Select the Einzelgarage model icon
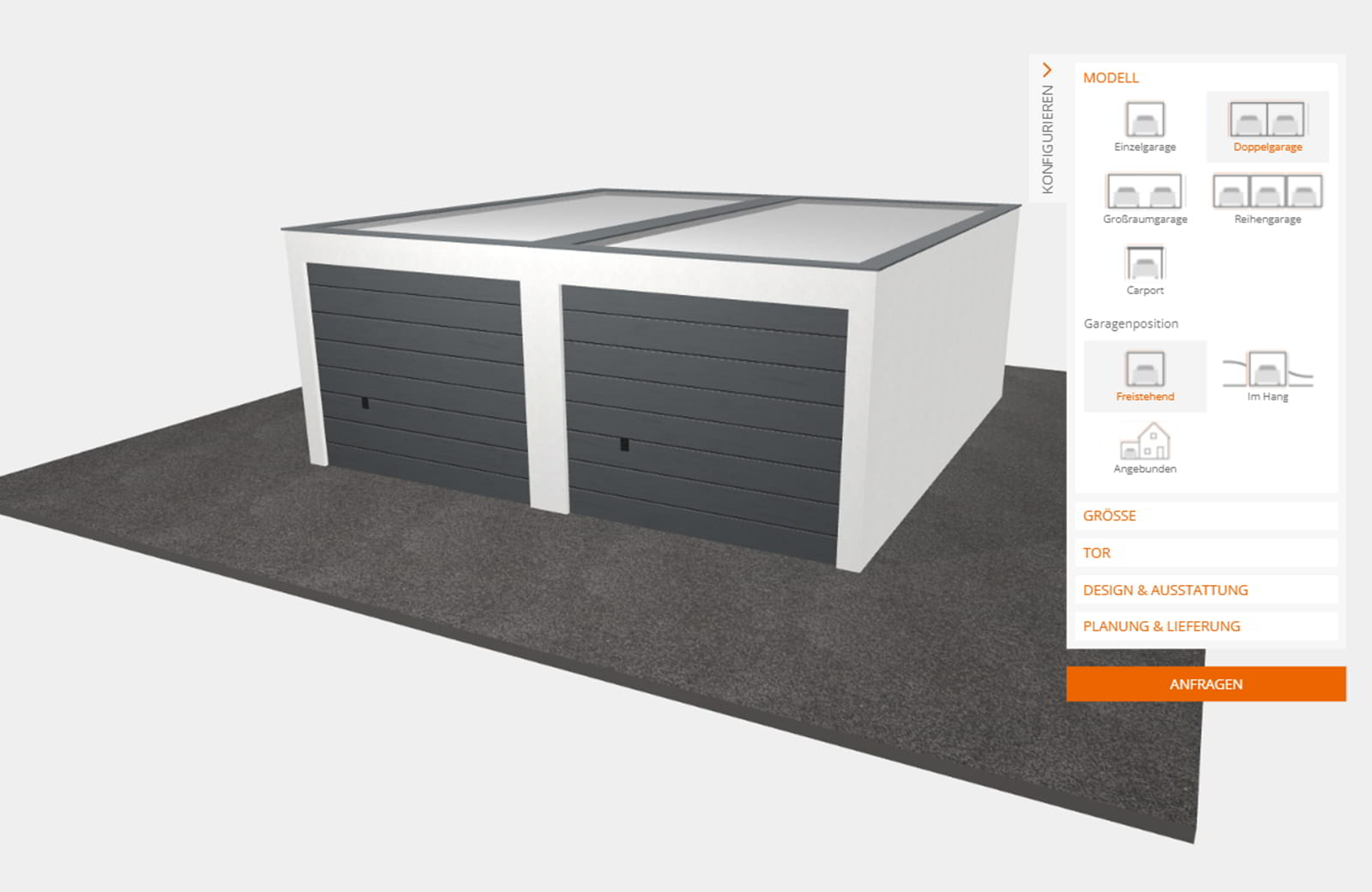The image size is (1372, 892). (x=1145, y=120)
